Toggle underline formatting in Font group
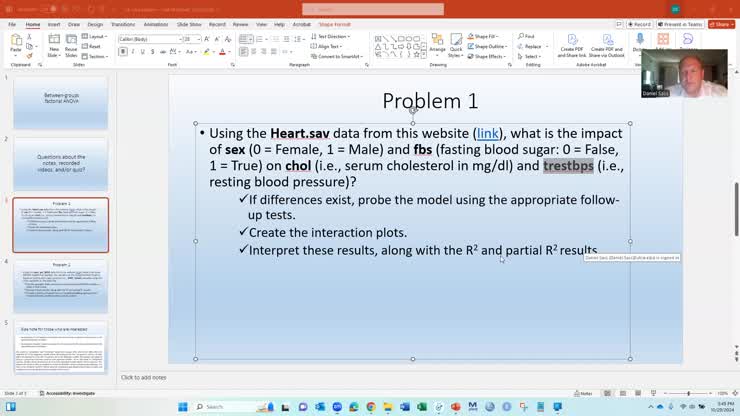This screenshot has height=416, width=740. pyautogui.click(x=145, y=52)
